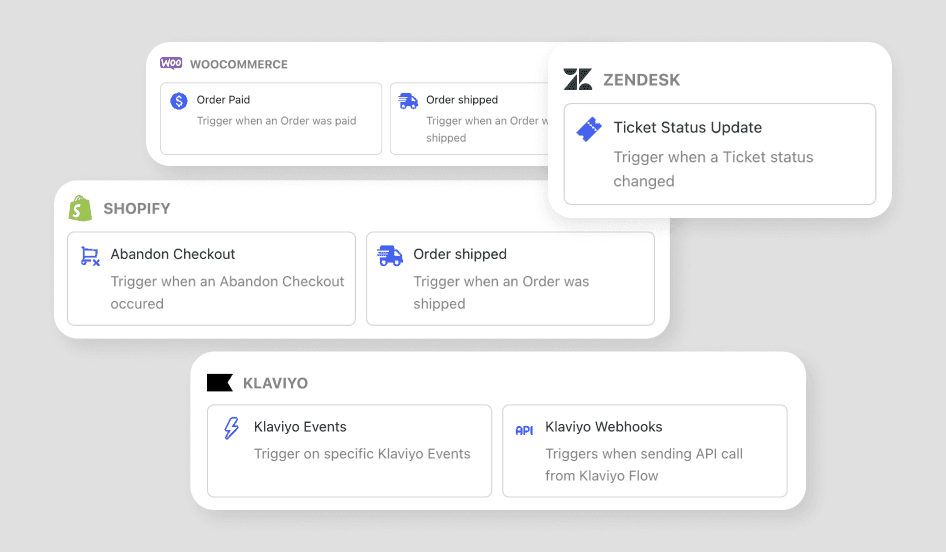The height and width of the screenshot is (552, 946).
Task: Click the KLAVIYO heading text
Action: click(x=275, y=383)
